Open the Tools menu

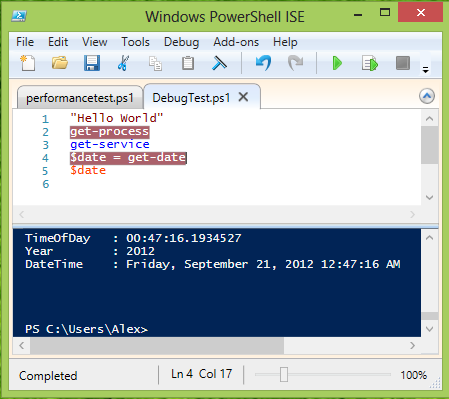[x=135, y=42]
